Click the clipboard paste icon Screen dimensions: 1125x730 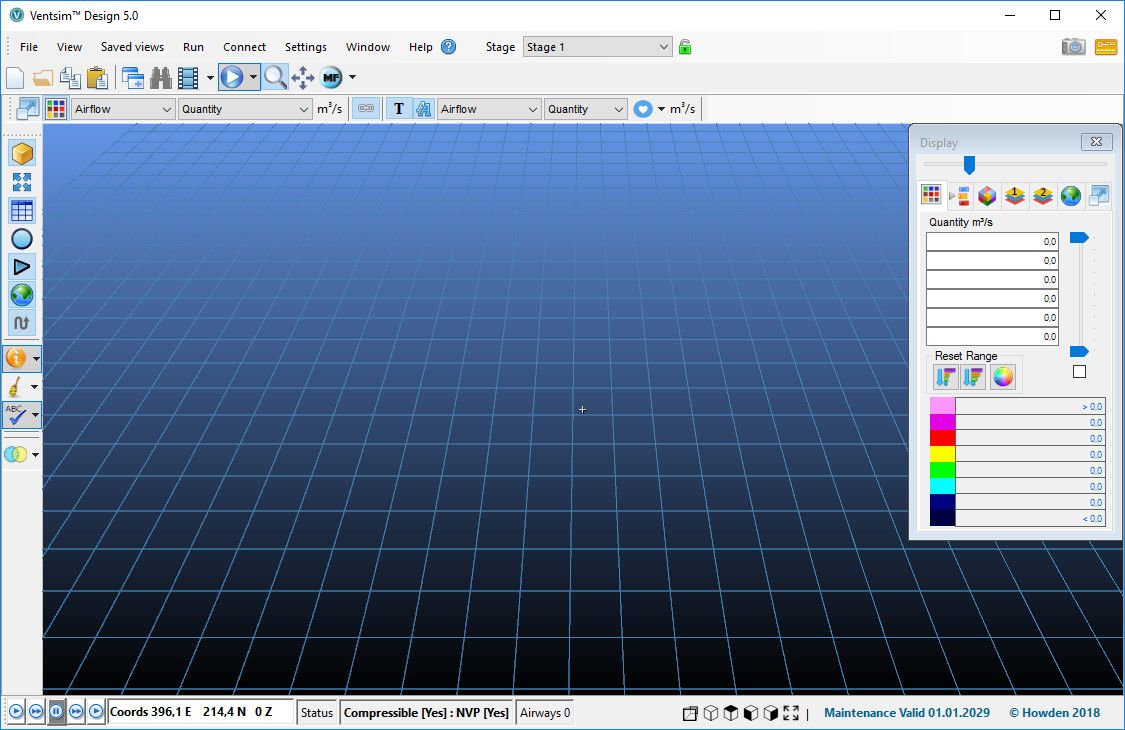[97, 77]
